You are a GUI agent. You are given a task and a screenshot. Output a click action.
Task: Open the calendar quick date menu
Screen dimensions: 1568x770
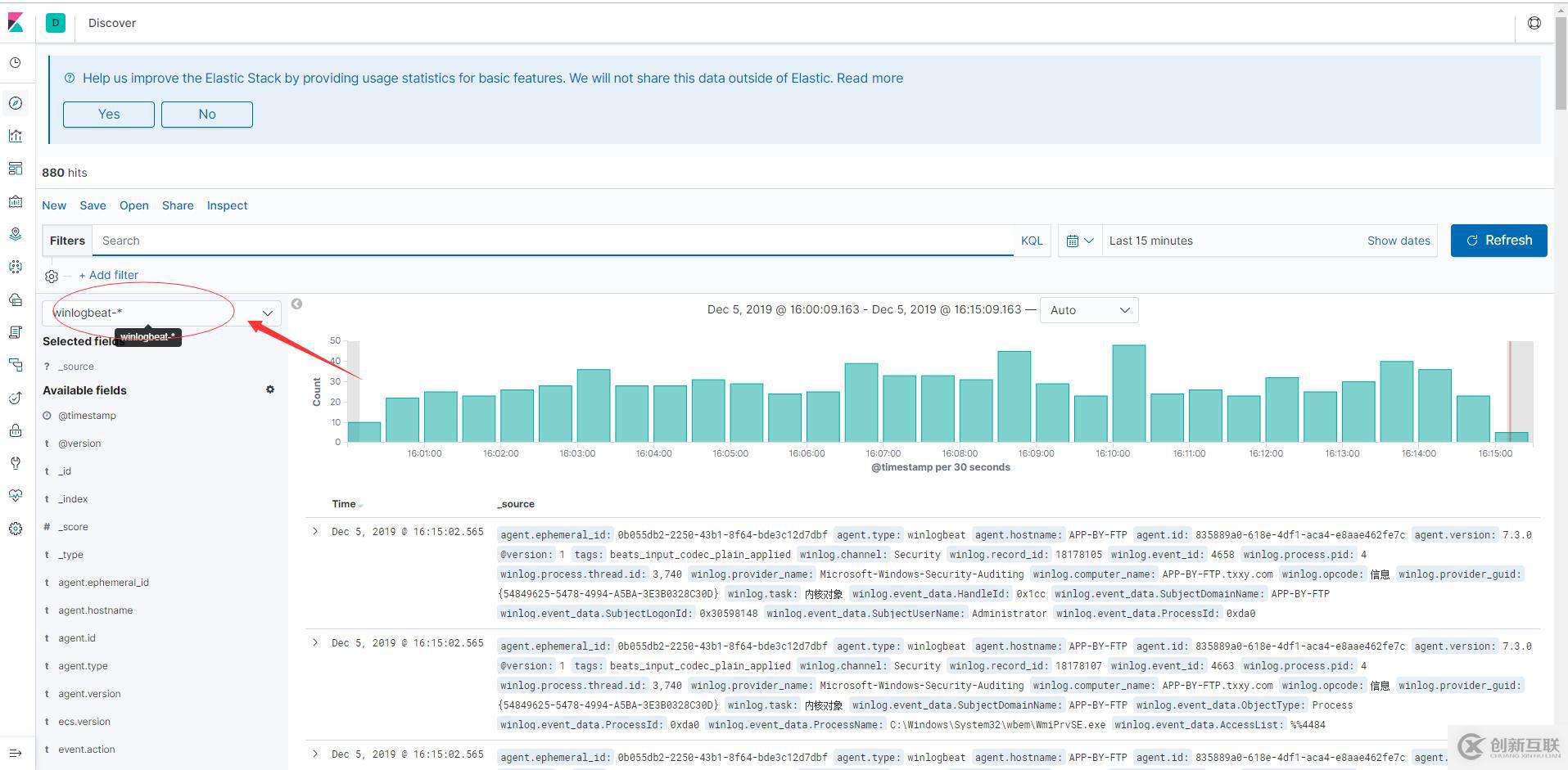(x=1080, y=241)
